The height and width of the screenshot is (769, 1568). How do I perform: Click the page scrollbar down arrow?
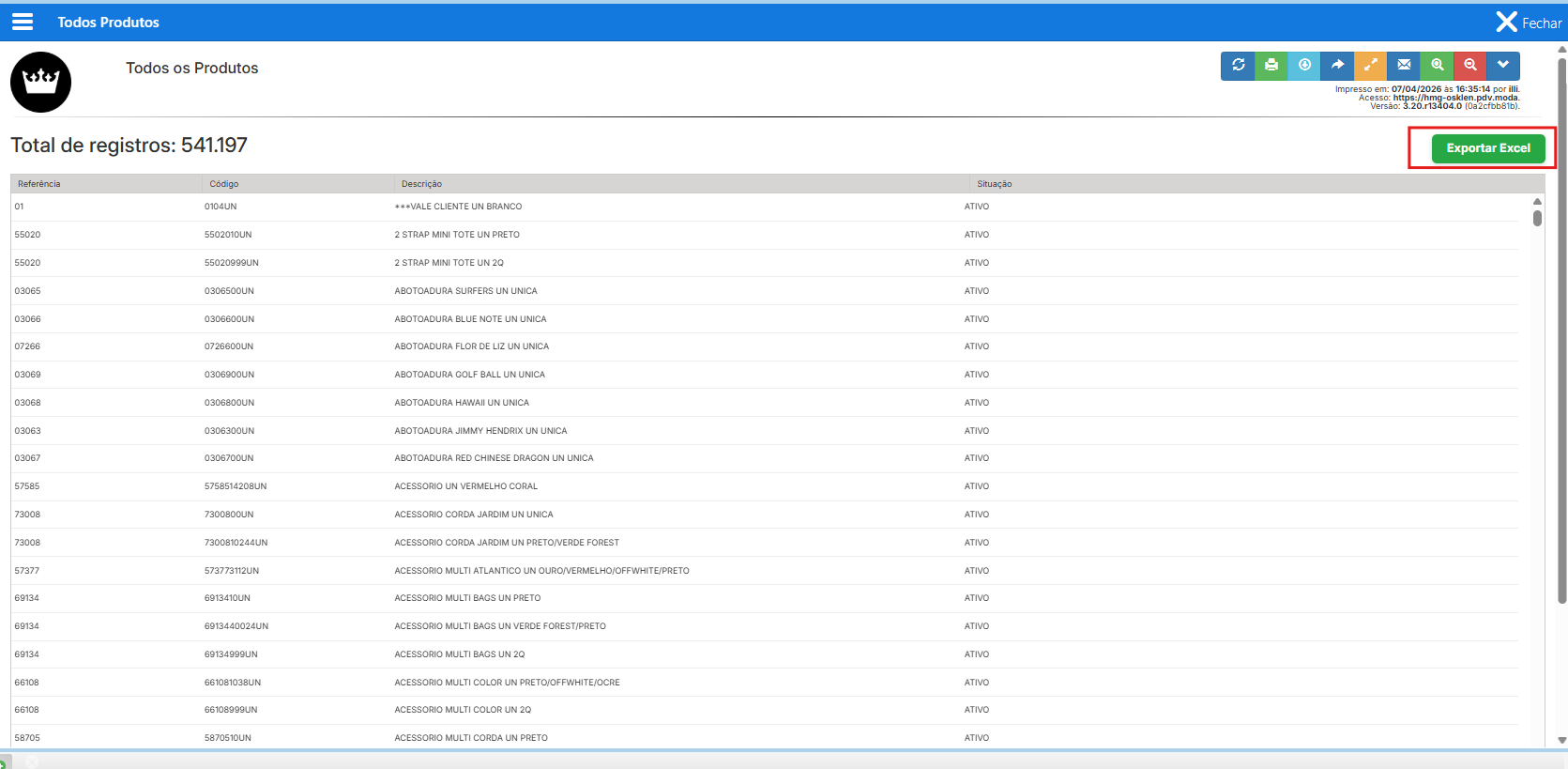(x=1561, y=740)
